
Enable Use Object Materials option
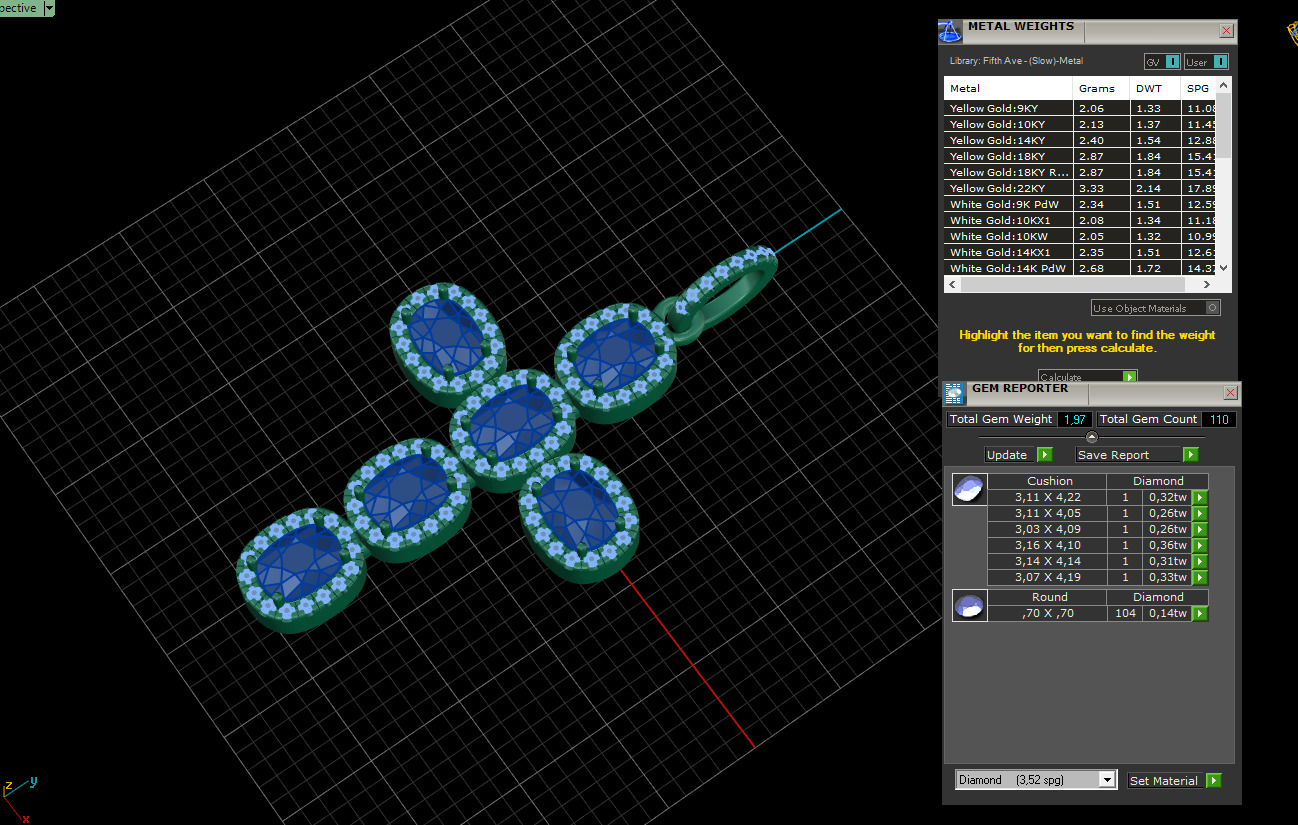click(1213, 308)
